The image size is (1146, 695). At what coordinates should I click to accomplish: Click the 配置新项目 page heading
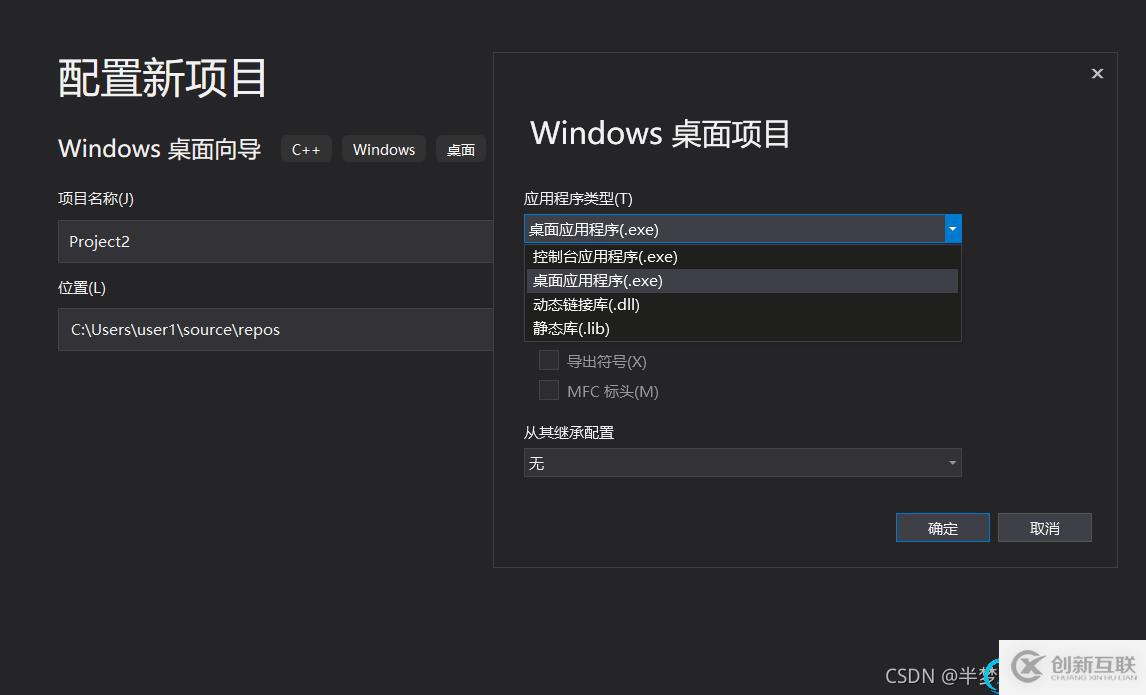coord(163,78)
